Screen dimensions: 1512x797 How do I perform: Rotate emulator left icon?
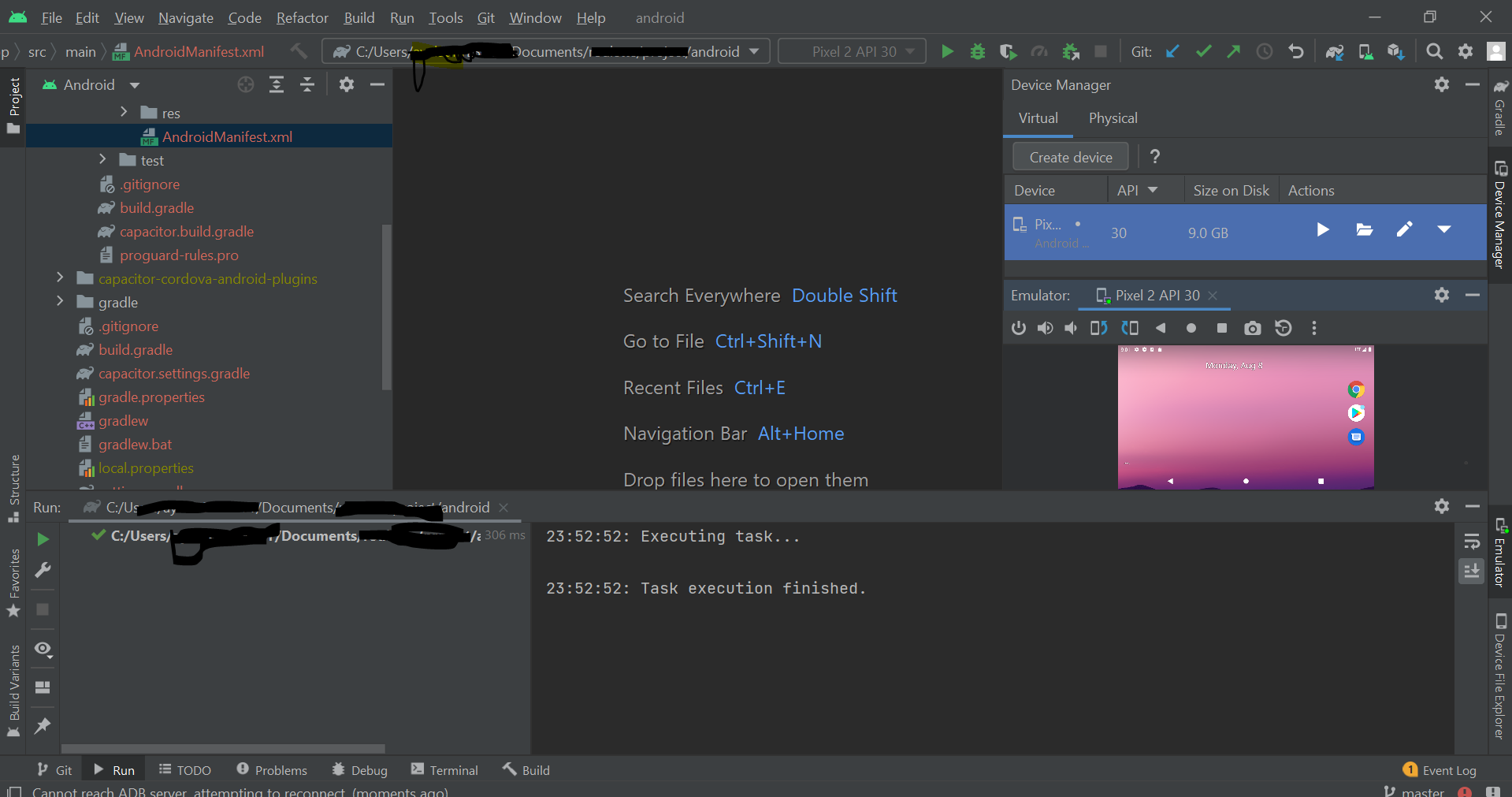(1098, 328)
